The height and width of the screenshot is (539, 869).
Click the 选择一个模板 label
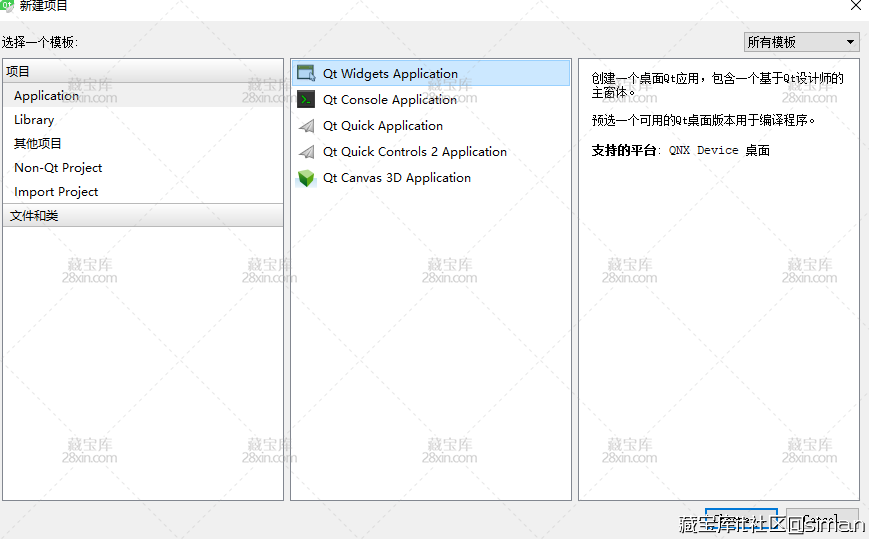coord(40,42)
